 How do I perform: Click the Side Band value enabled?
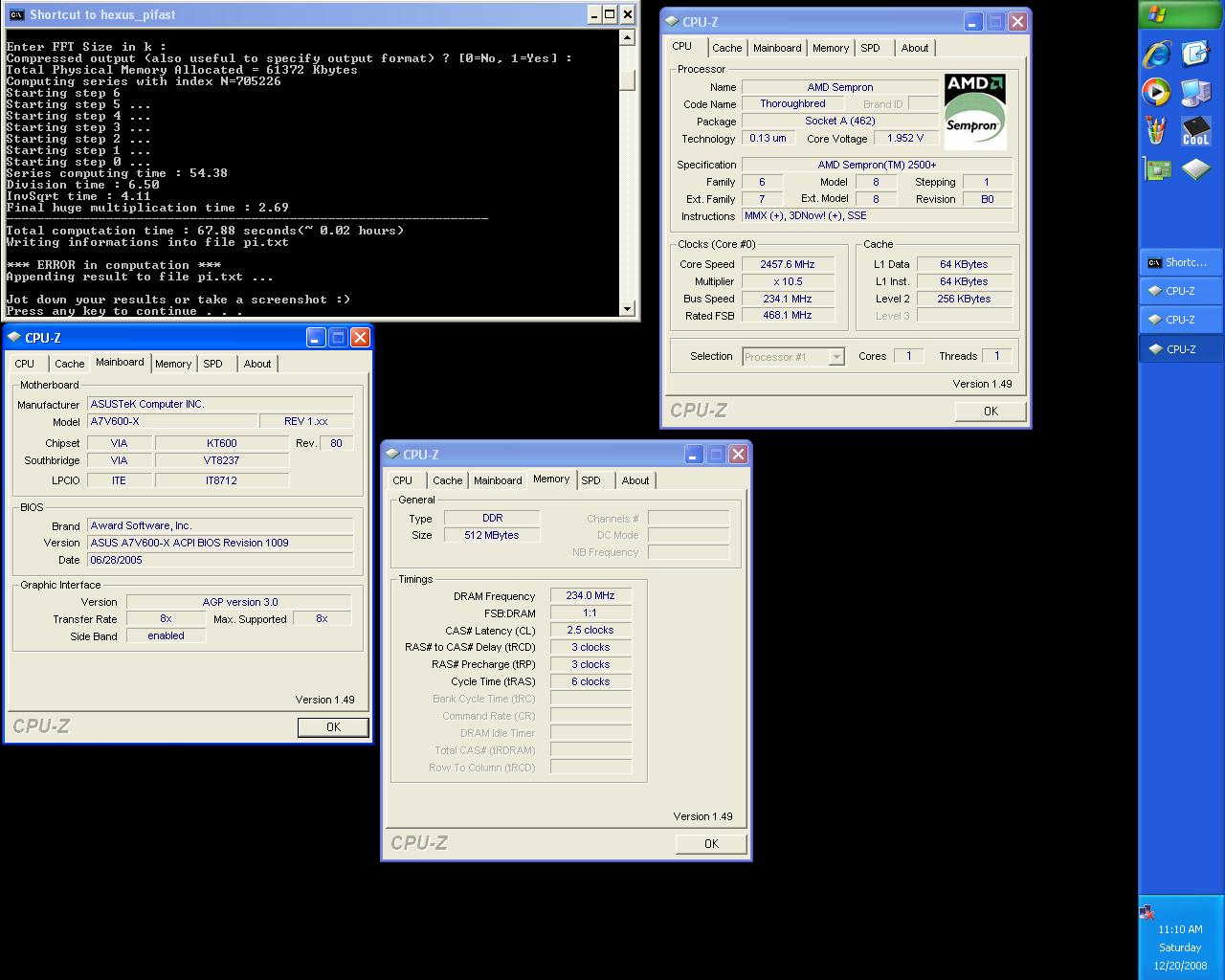[x=166, y=635]
